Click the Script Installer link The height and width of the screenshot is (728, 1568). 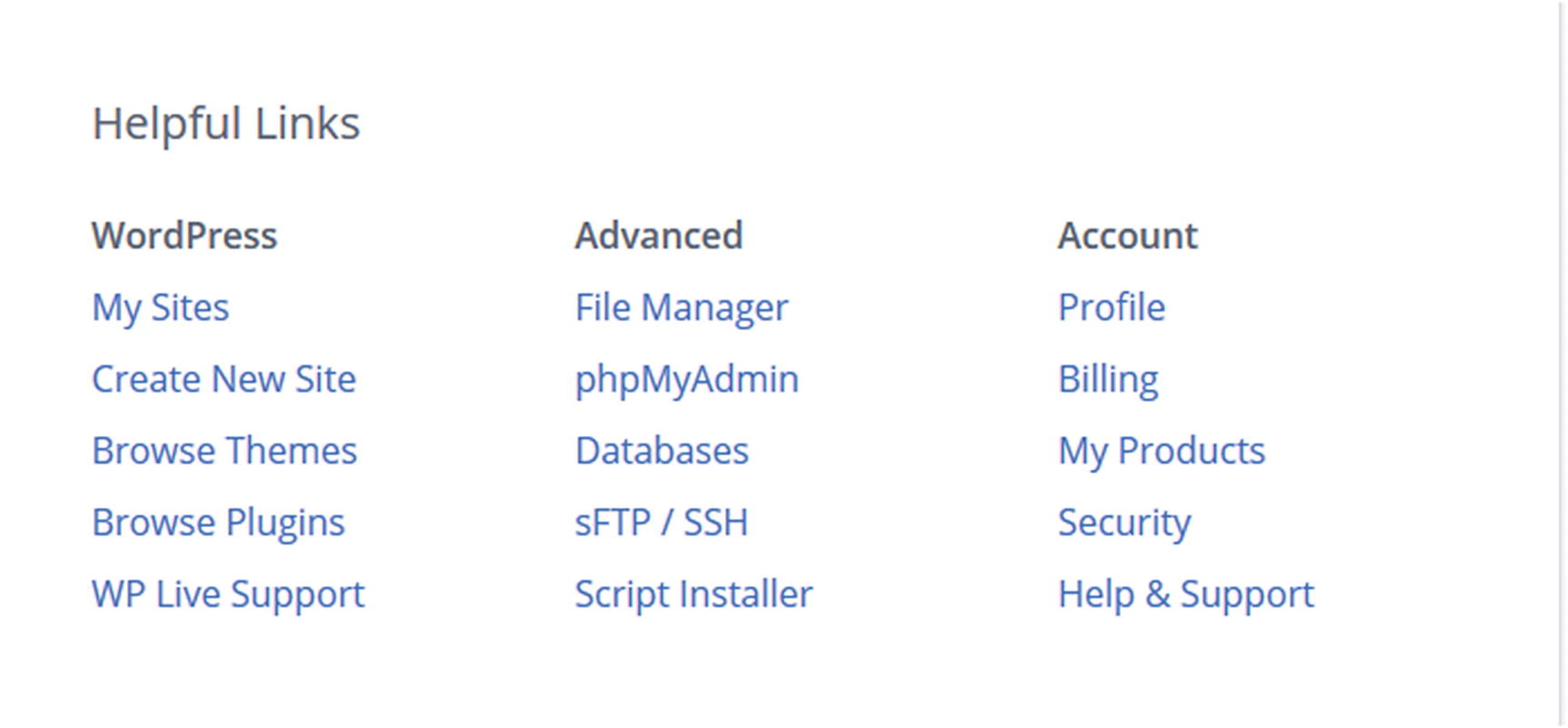693,594
